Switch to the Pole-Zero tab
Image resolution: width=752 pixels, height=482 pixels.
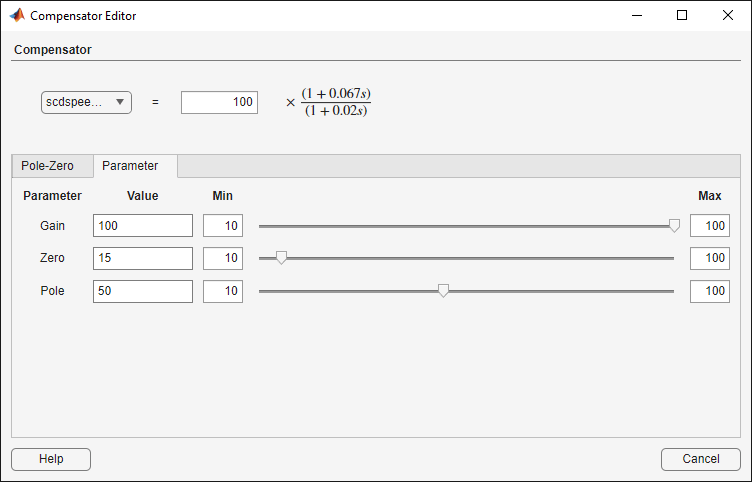coord(47,166)
